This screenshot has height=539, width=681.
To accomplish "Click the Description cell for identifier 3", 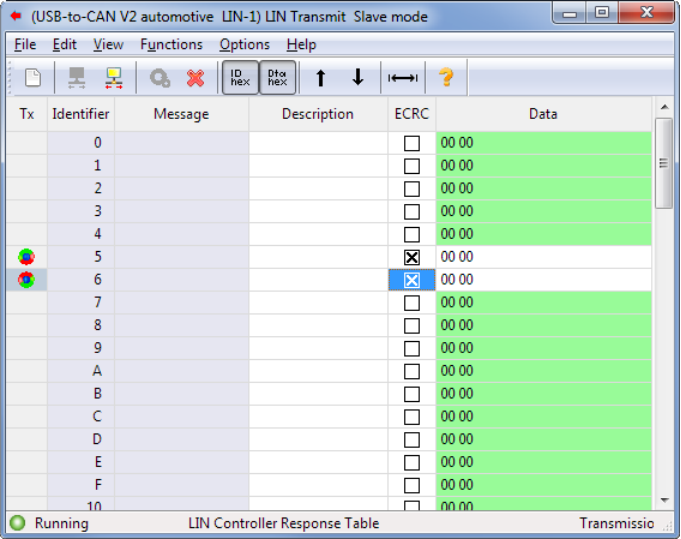I will [x=318, y=211].
